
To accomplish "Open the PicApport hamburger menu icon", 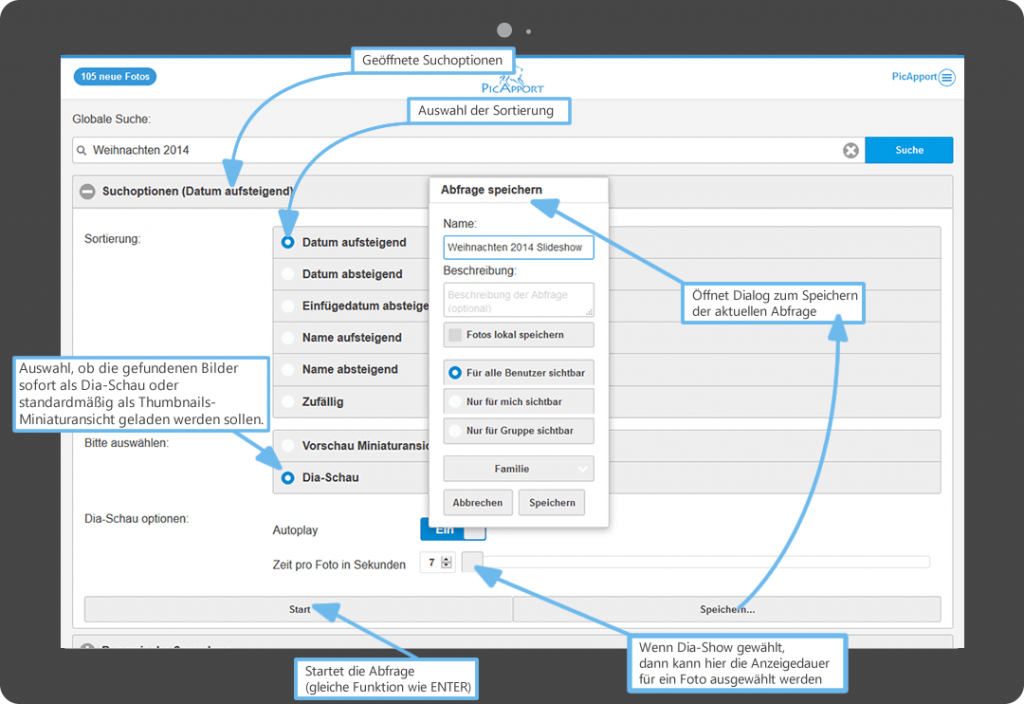I will [x=946, y=77].
